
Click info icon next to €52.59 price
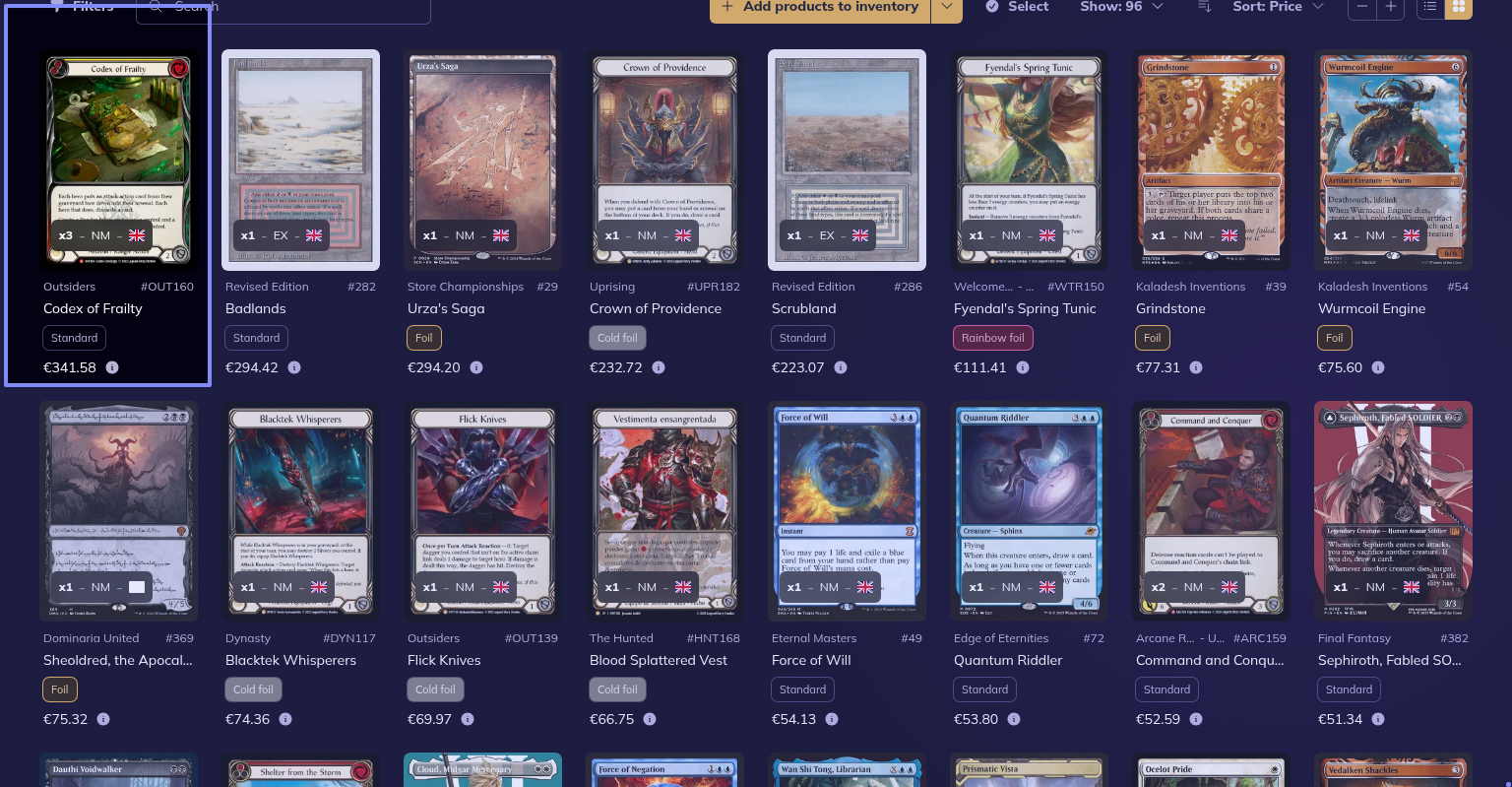[x=1196, y=719]
